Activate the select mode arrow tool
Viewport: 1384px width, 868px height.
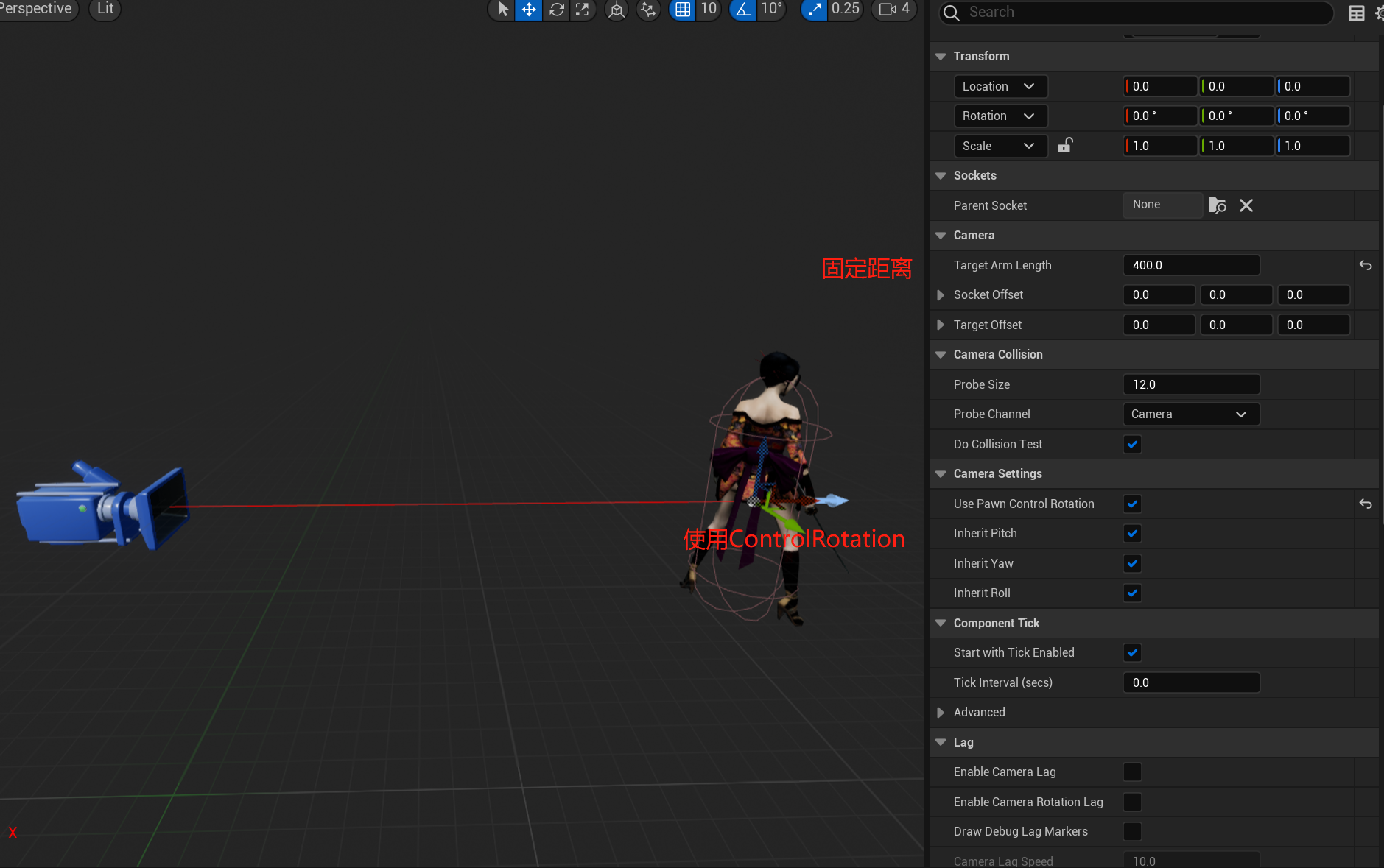point(503,10)
